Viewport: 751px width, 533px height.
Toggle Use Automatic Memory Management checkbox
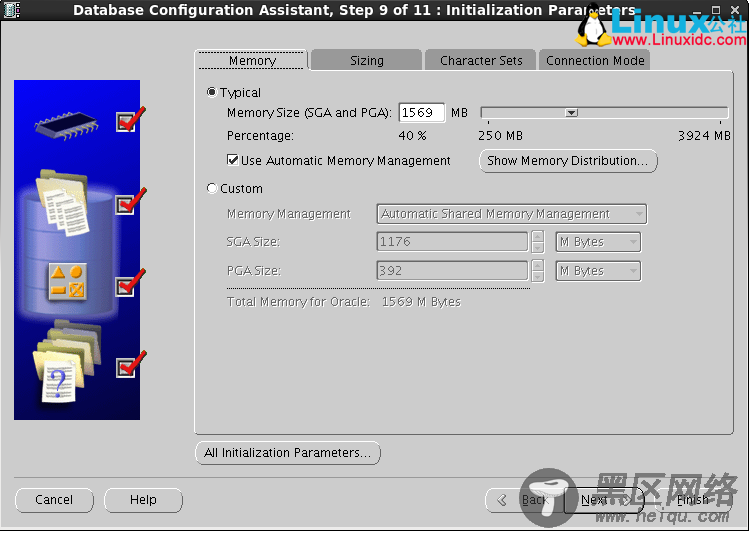tap(233, 160)
